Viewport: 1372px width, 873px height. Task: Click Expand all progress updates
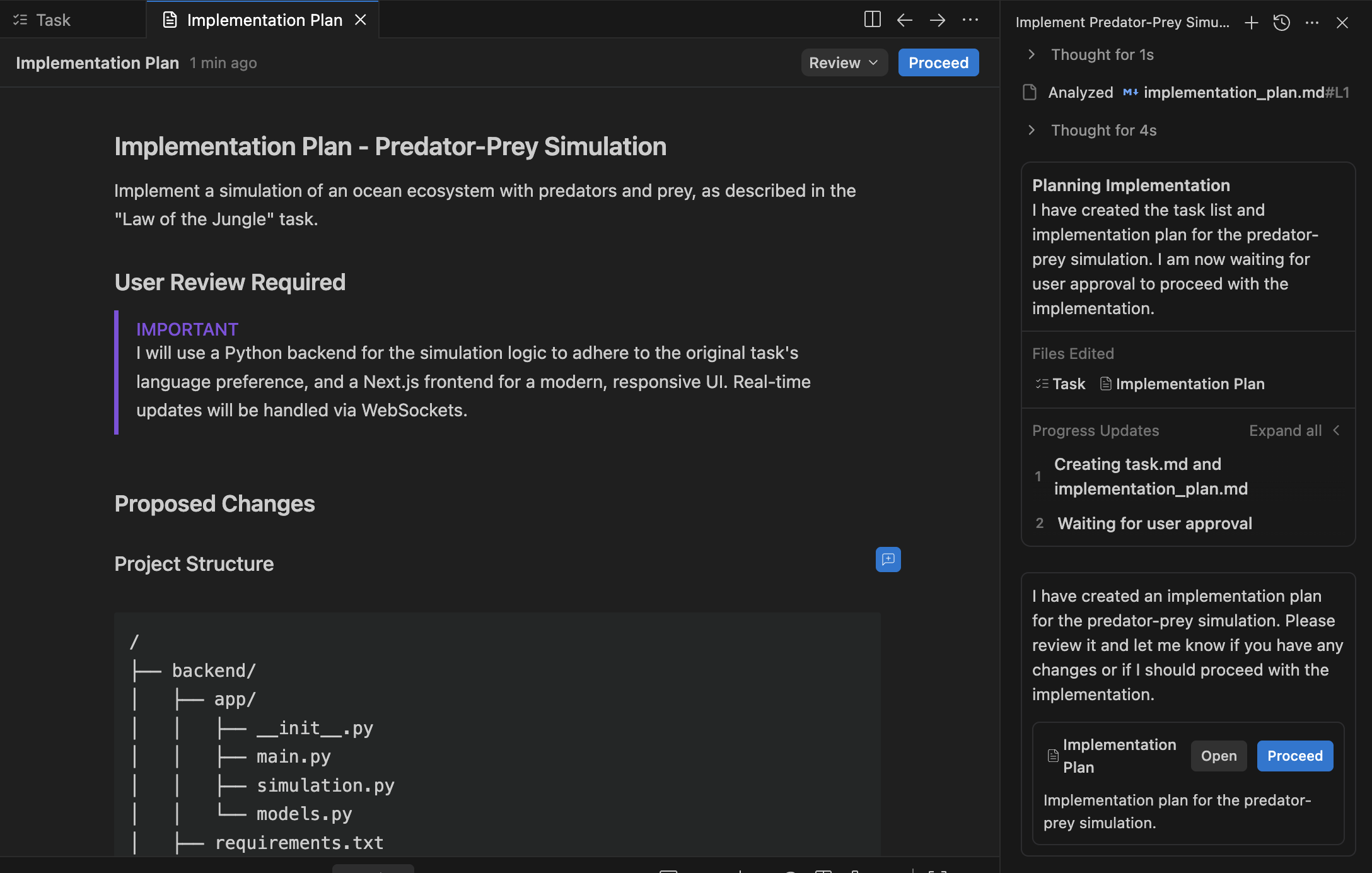(x=1285, y=431)
